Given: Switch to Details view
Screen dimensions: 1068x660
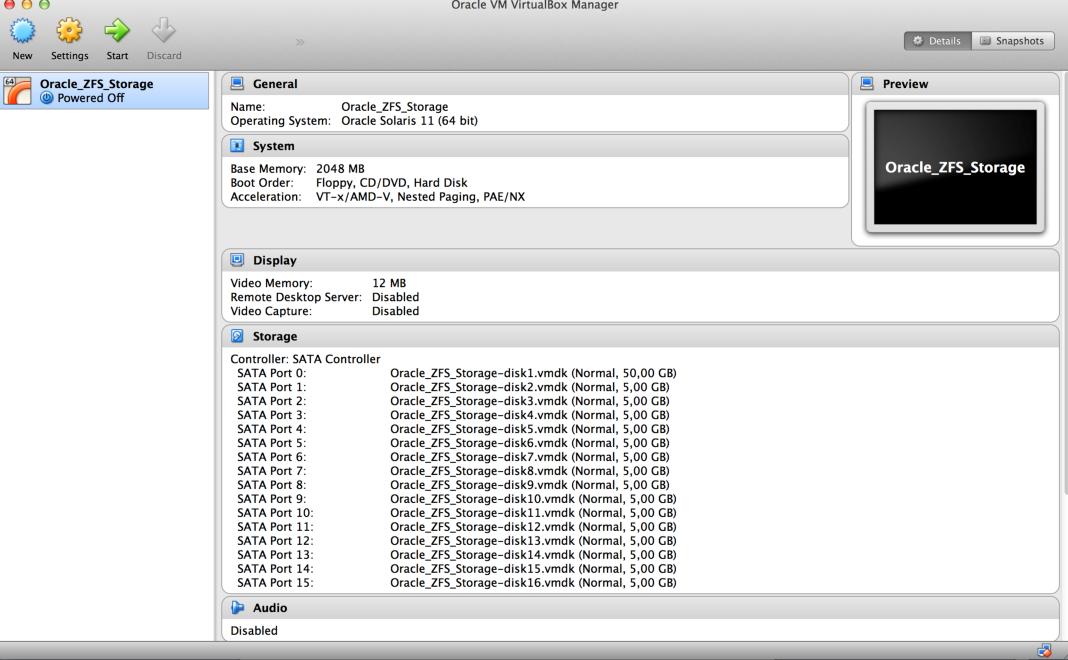Looking at the screenshot, I should click(x=938, y=41).
